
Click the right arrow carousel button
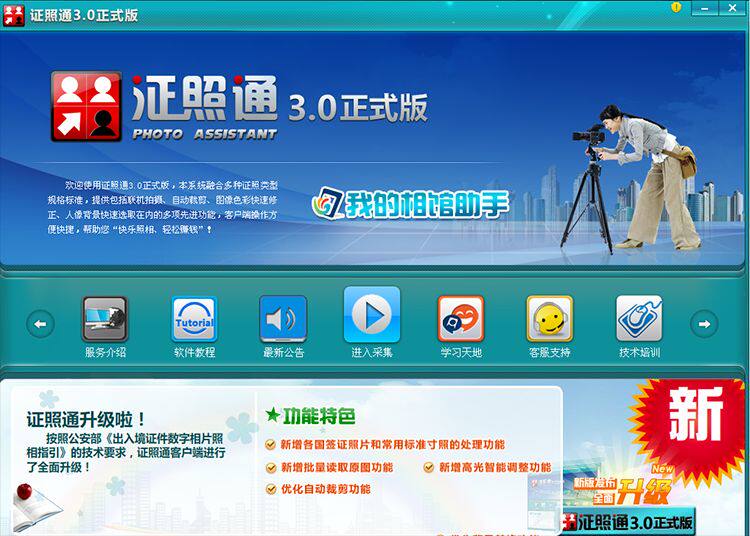tap(704, 324)
